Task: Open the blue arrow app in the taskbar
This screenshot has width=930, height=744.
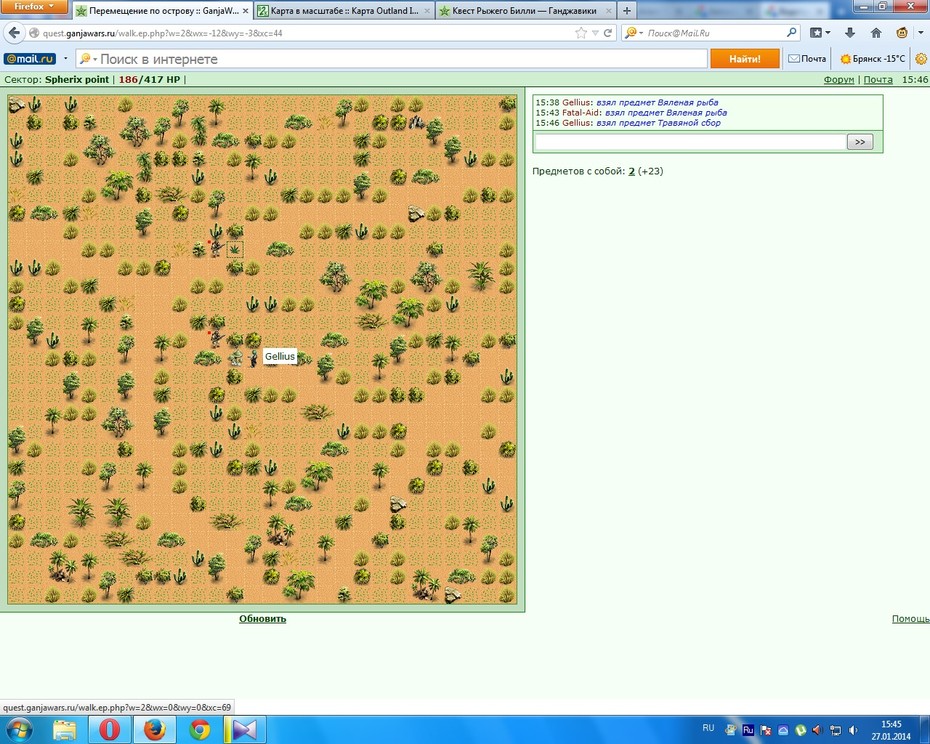Action: (x=244, y=730)
